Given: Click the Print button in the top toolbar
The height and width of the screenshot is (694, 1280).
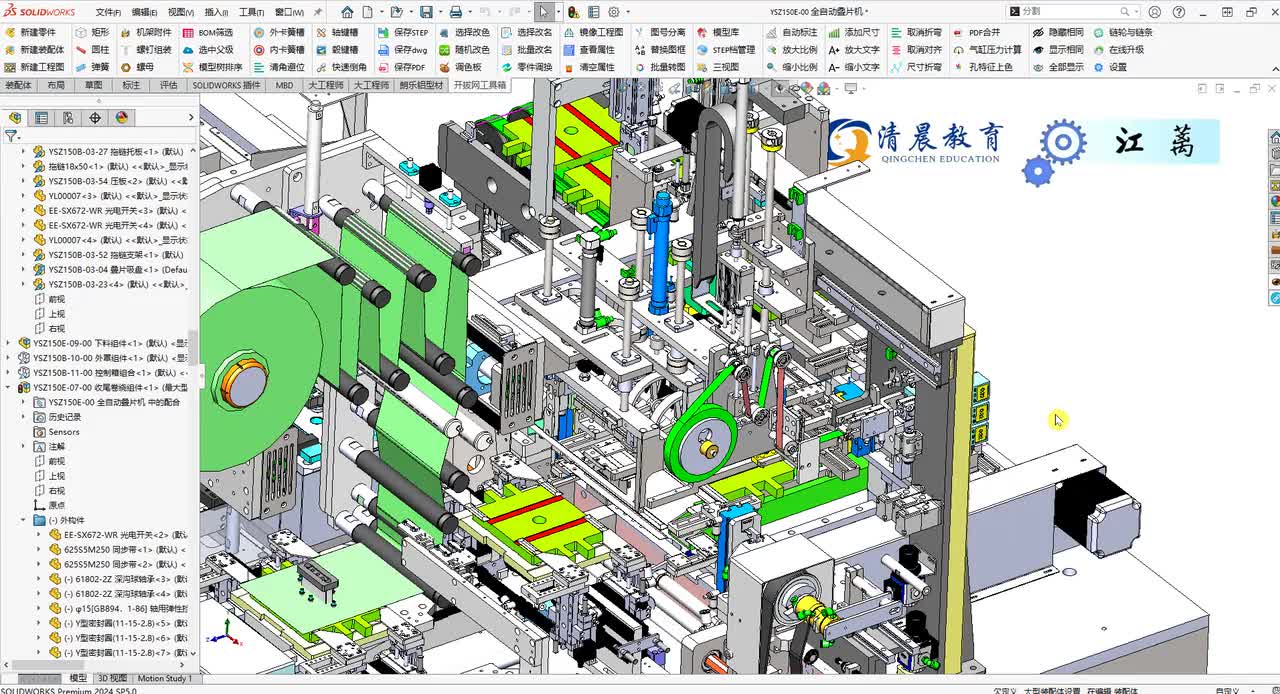Looking at the screenshot, I should point(455,12).
